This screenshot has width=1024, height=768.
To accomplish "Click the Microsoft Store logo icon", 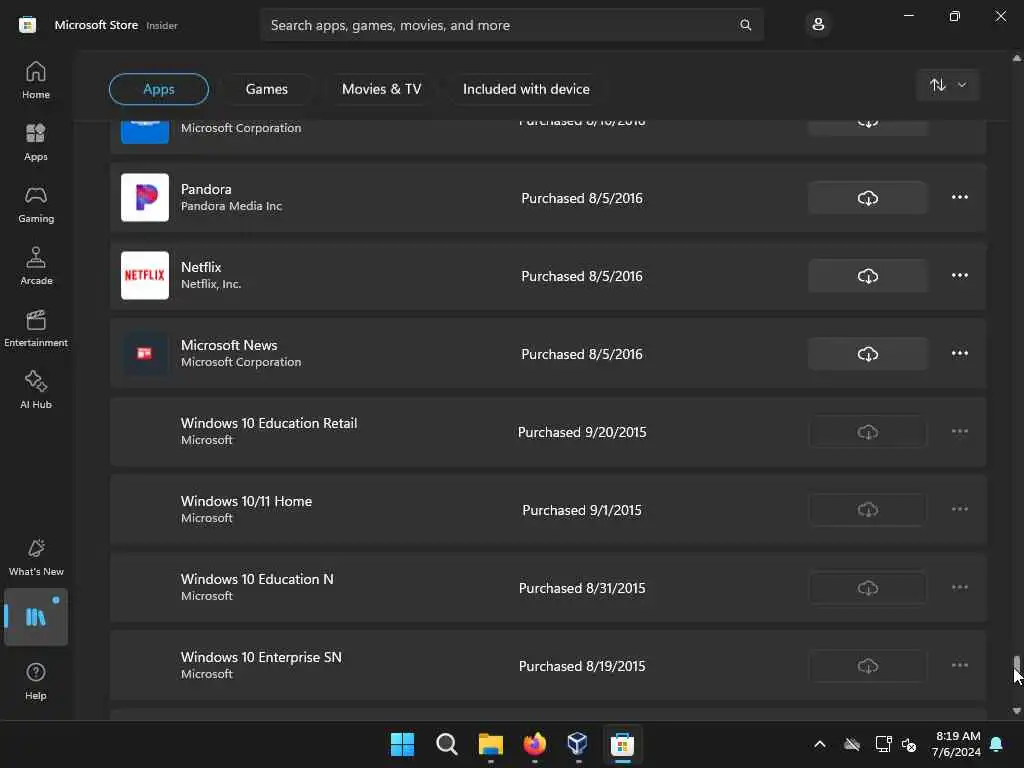I will [x=27, y=25].
